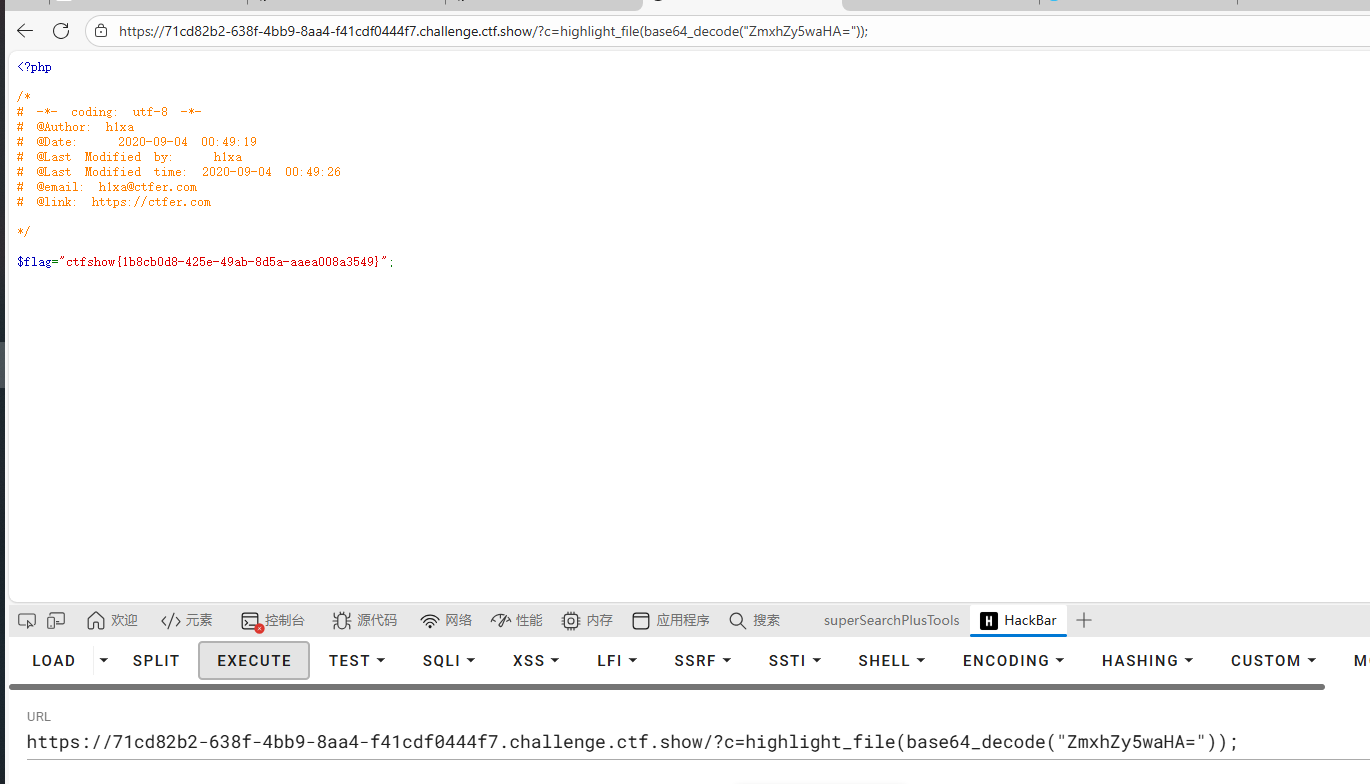Image resolution: width=1370 pixels, height=784 pixels.
Task: Go back with the browser back arrow
Action: point(25,31)
